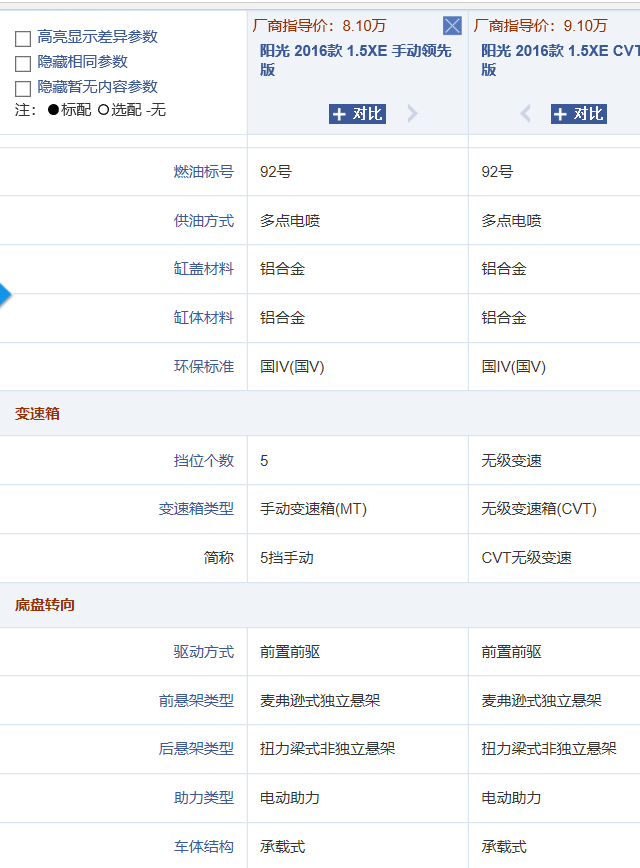Open 阳光 2016款 1.5XE 手动领先版 link
640x868 pixels.
[356, 60]
